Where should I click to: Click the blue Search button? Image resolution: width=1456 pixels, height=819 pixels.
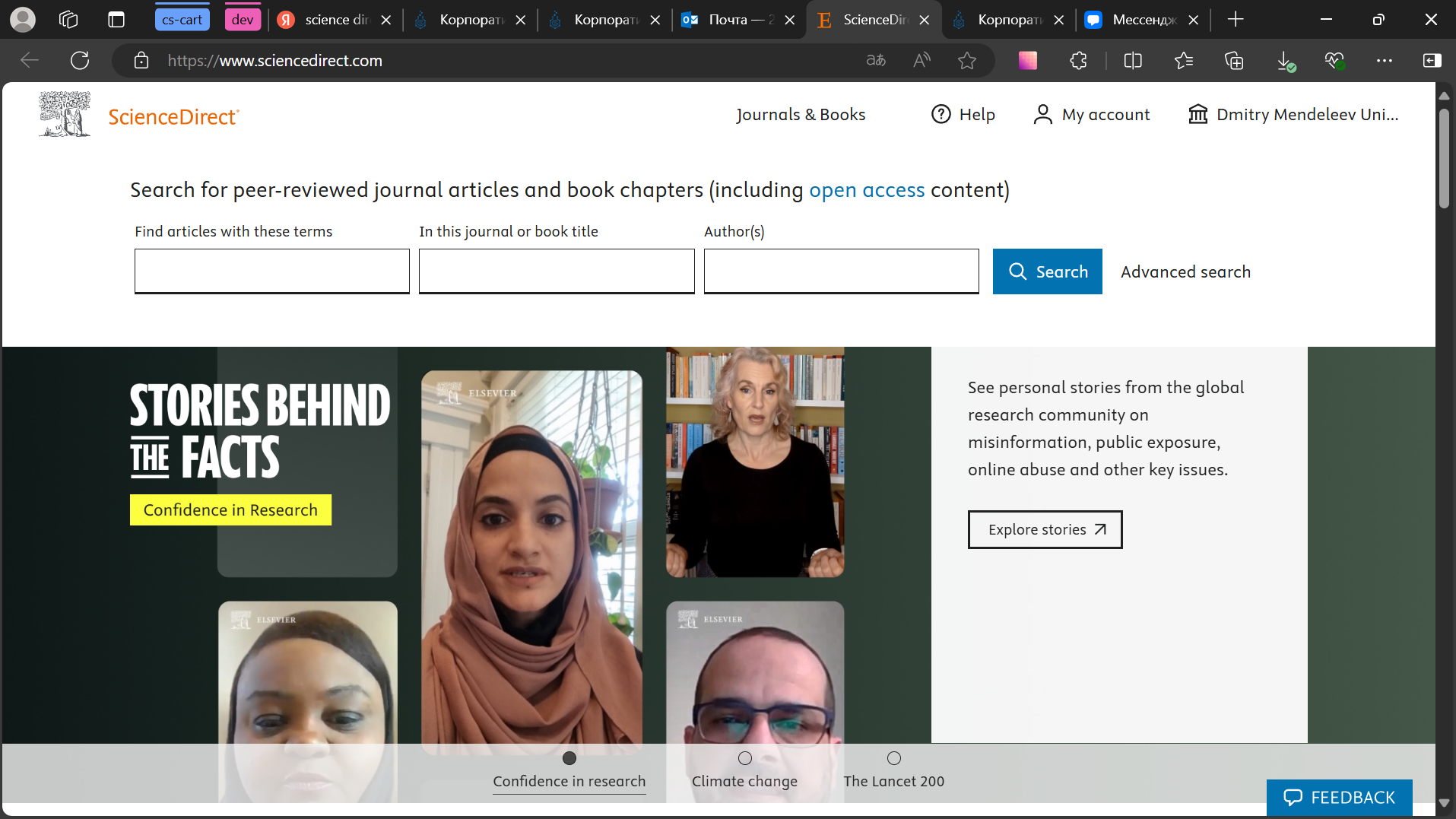pyautogui.click(x=1047, y=271)
